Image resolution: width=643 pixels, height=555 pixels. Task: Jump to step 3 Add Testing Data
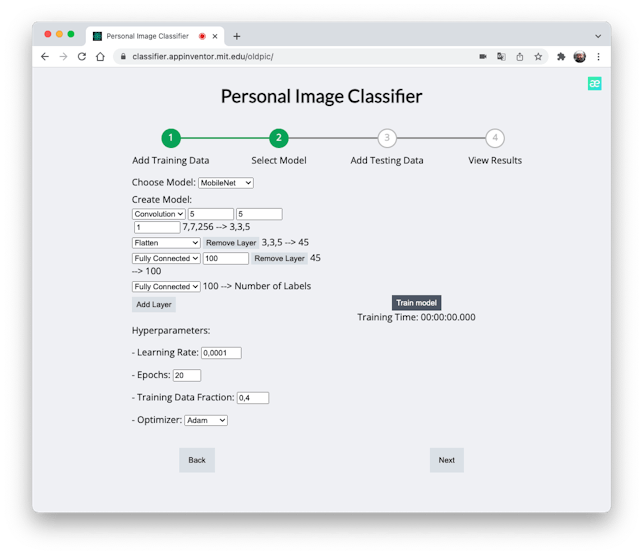386,138
